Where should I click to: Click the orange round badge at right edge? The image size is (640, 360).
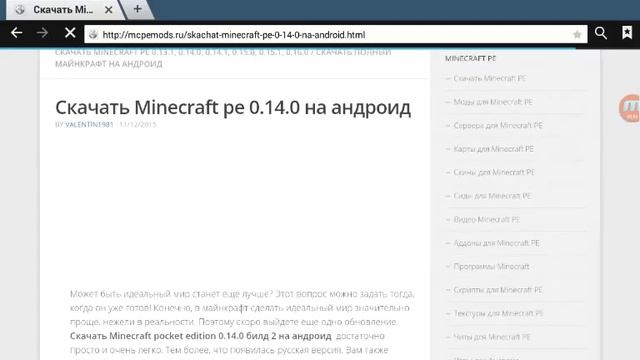pyautogui.click(x=630, y=108)
